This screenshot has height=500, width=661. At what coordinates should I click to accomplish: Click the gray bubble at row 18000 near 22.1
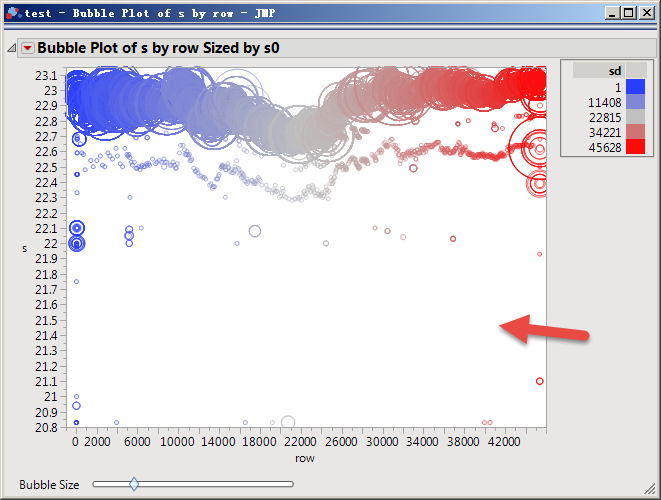click(x=255, y=231)
